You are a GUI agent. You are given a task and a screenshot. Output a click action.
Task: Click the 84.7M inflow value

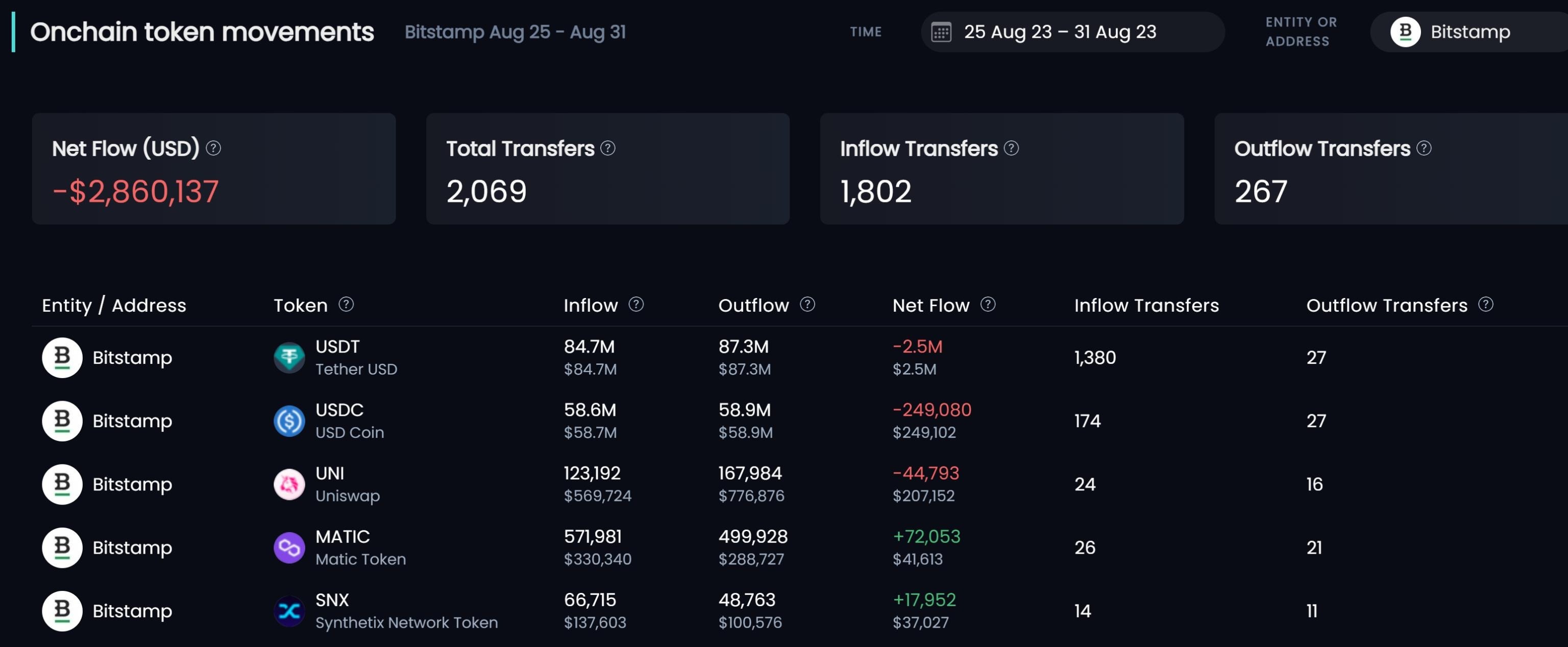tap(589, 346)
